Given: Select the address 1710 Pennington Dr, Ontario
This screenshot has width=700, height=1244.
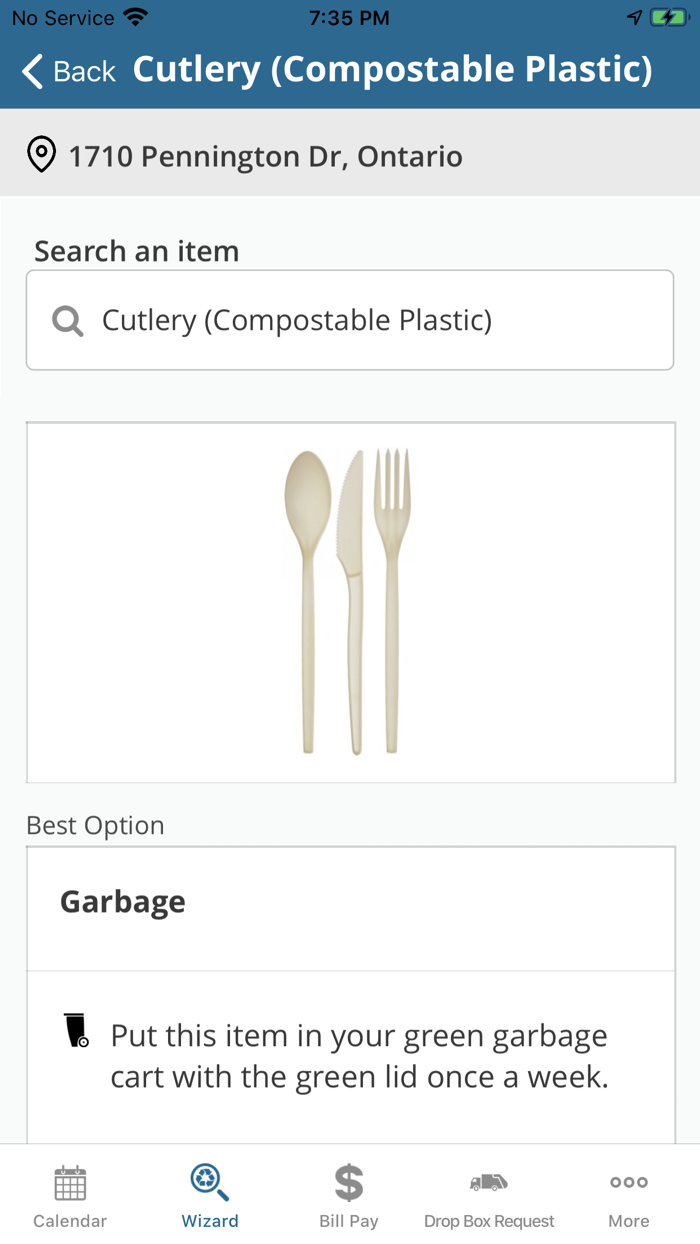Looking at the screenshot, I should click(x=264, y=155).
